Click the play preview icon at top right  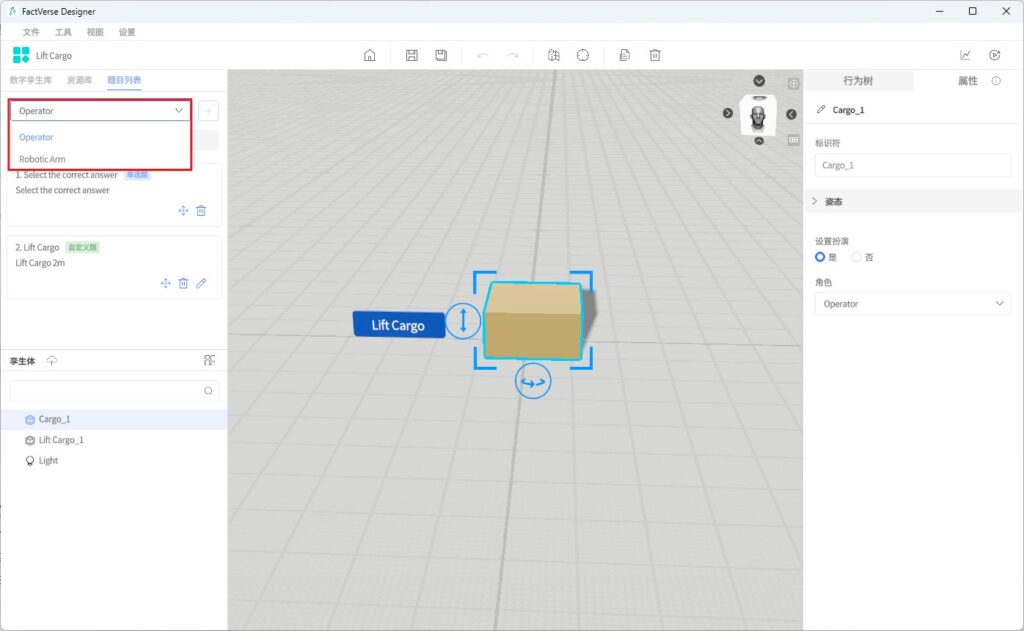pos(994,55)
